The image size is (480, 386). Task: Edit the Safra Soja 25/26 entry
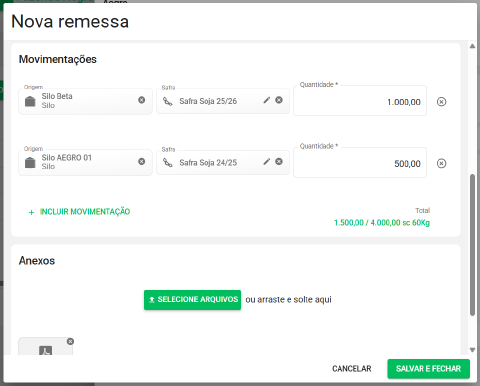tap(267, 100)
